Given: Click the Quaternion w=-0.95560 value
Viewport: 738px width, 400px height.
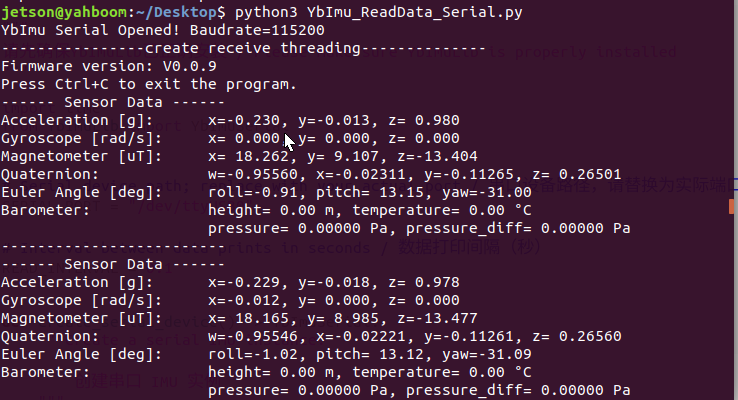Looking at the screenshot, I should point(253,174).
